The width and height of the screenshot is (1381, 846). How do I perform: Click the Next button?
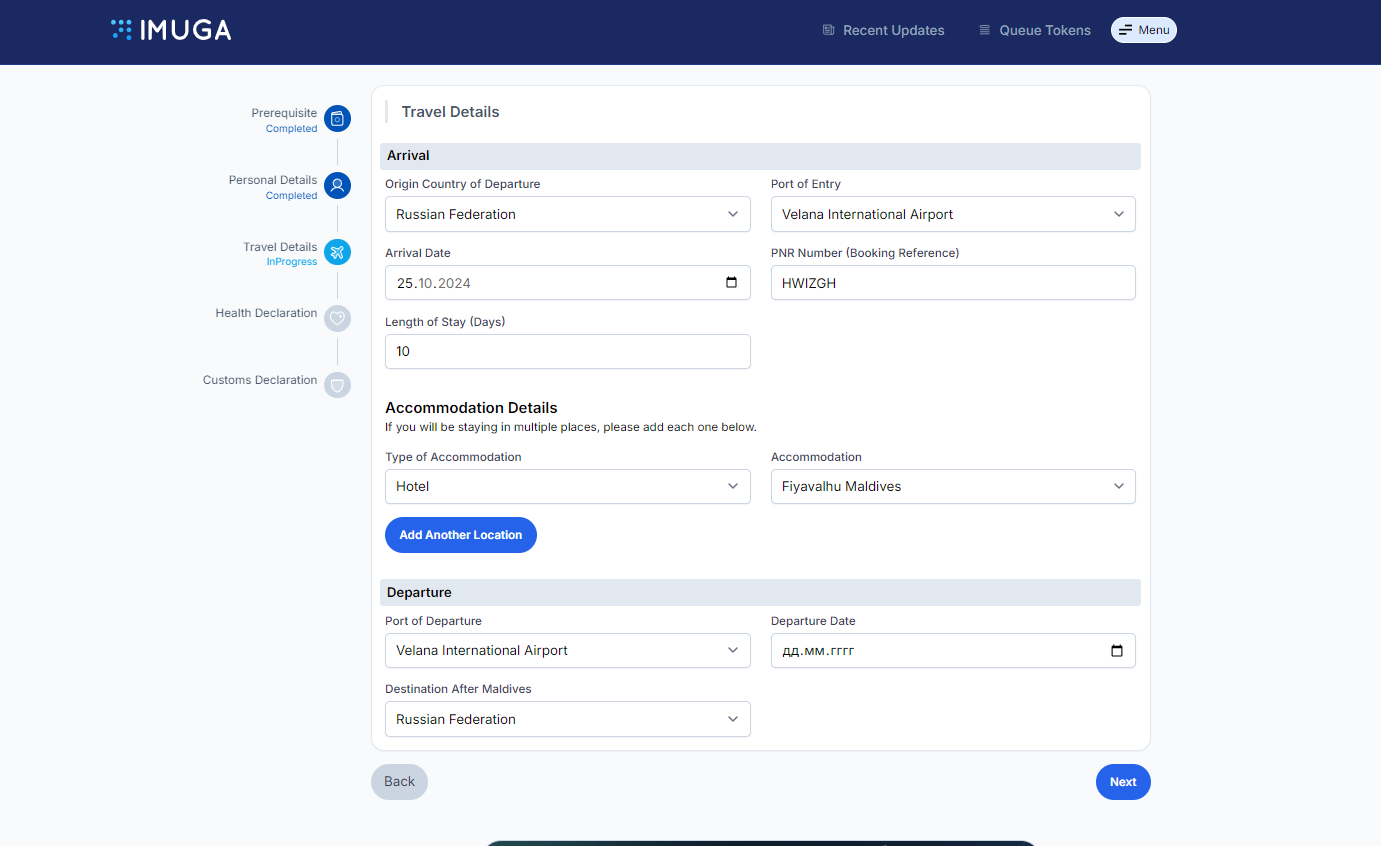[1122, 782]
